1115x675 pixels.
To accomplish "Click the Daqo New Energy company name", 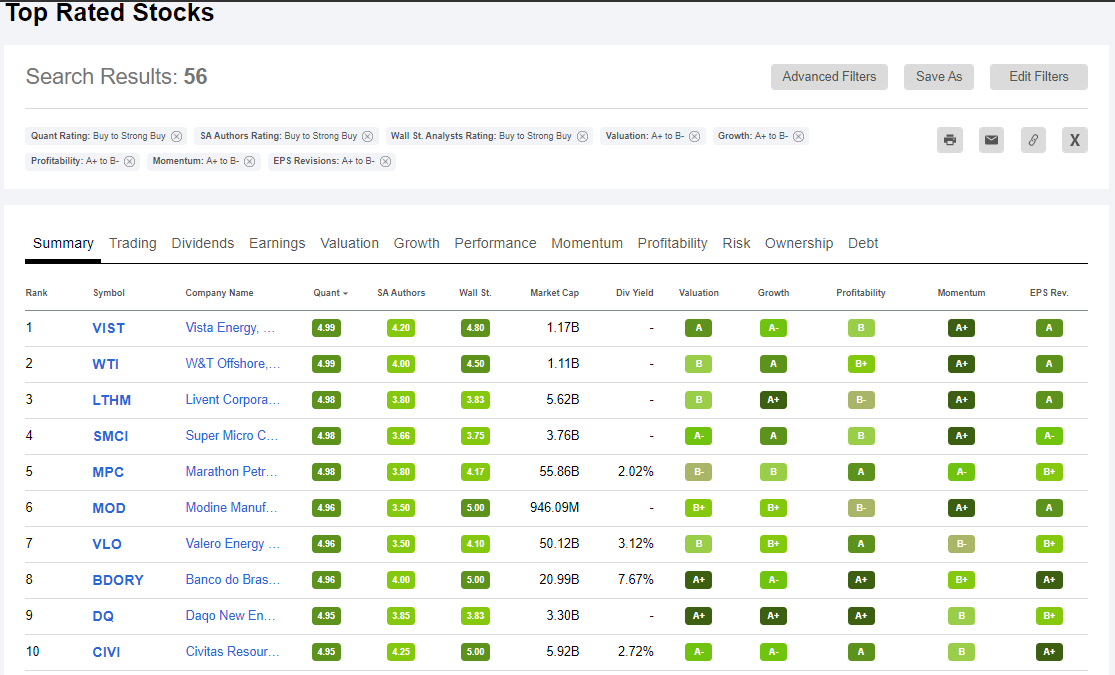I will [x=230, y=615].
